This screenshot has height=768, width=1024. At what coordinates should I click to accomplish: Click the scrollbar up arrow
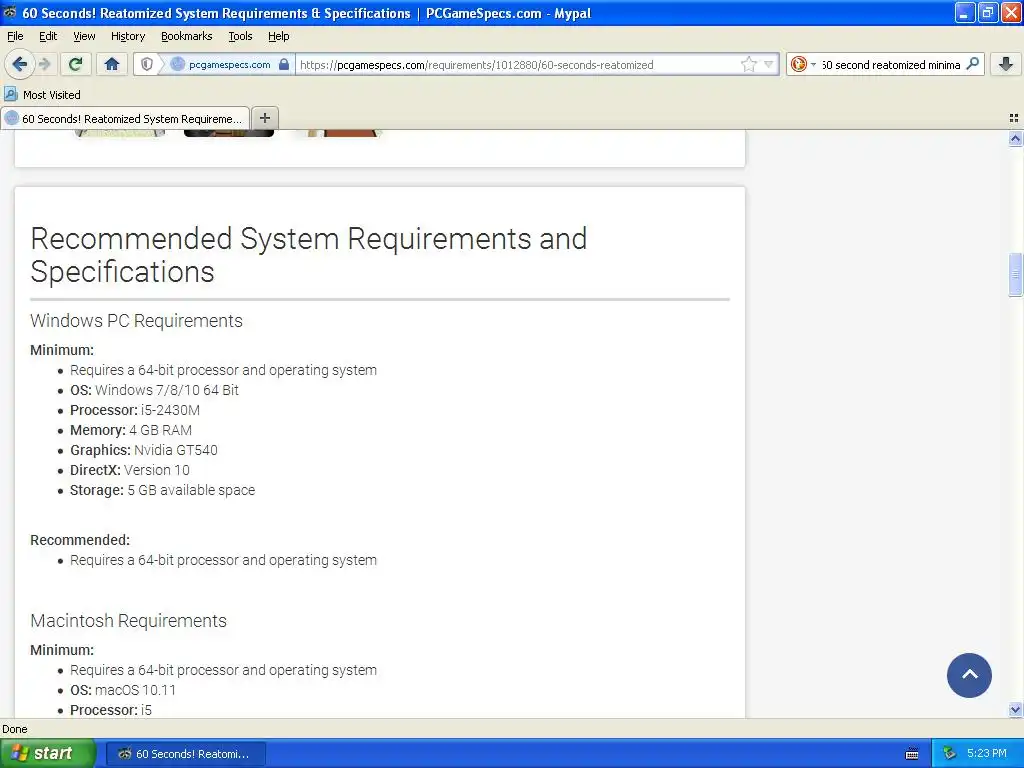coord(1015,138)
